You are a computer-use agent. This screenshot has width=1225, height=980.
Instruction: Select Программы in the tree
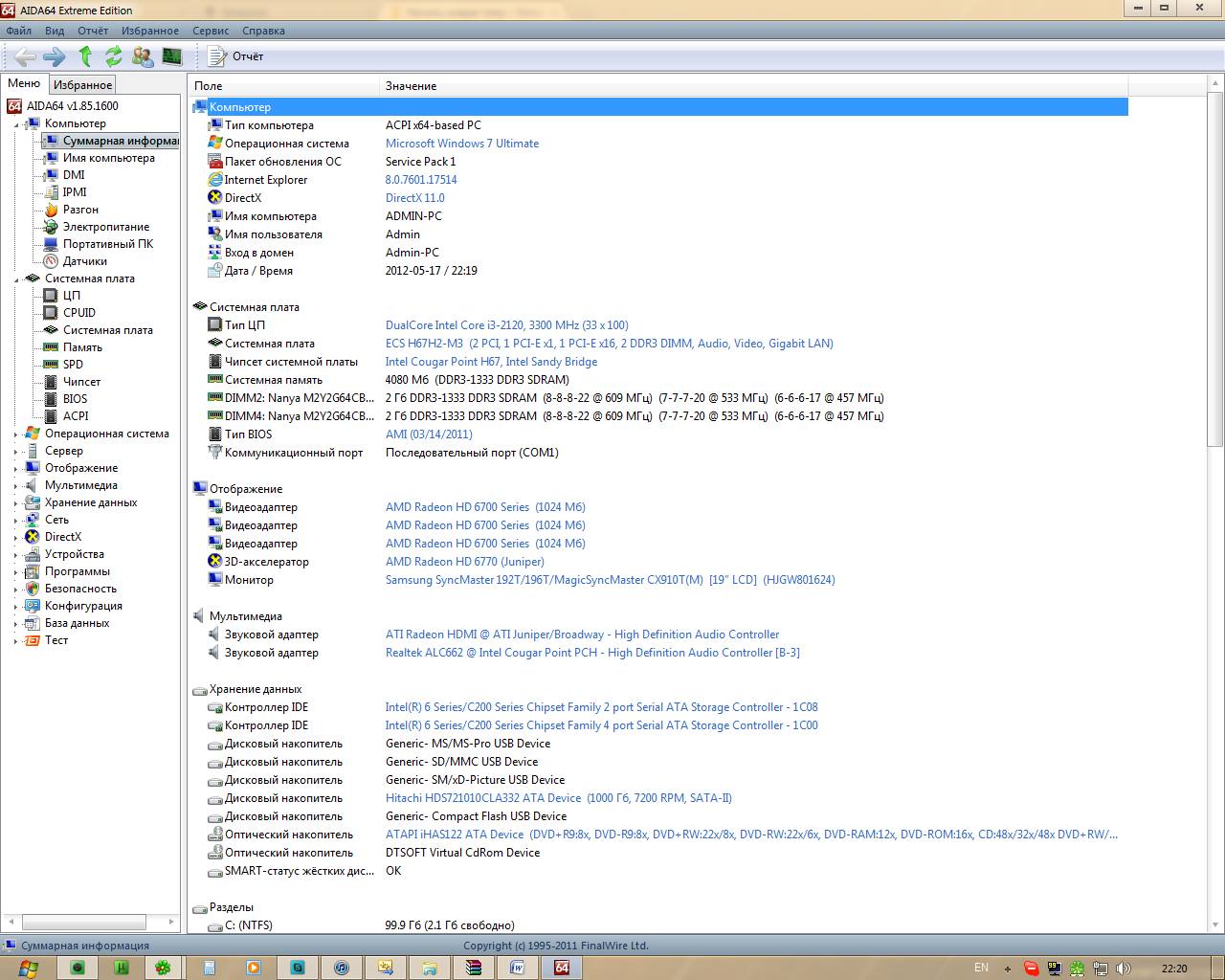tap(78, 571)
